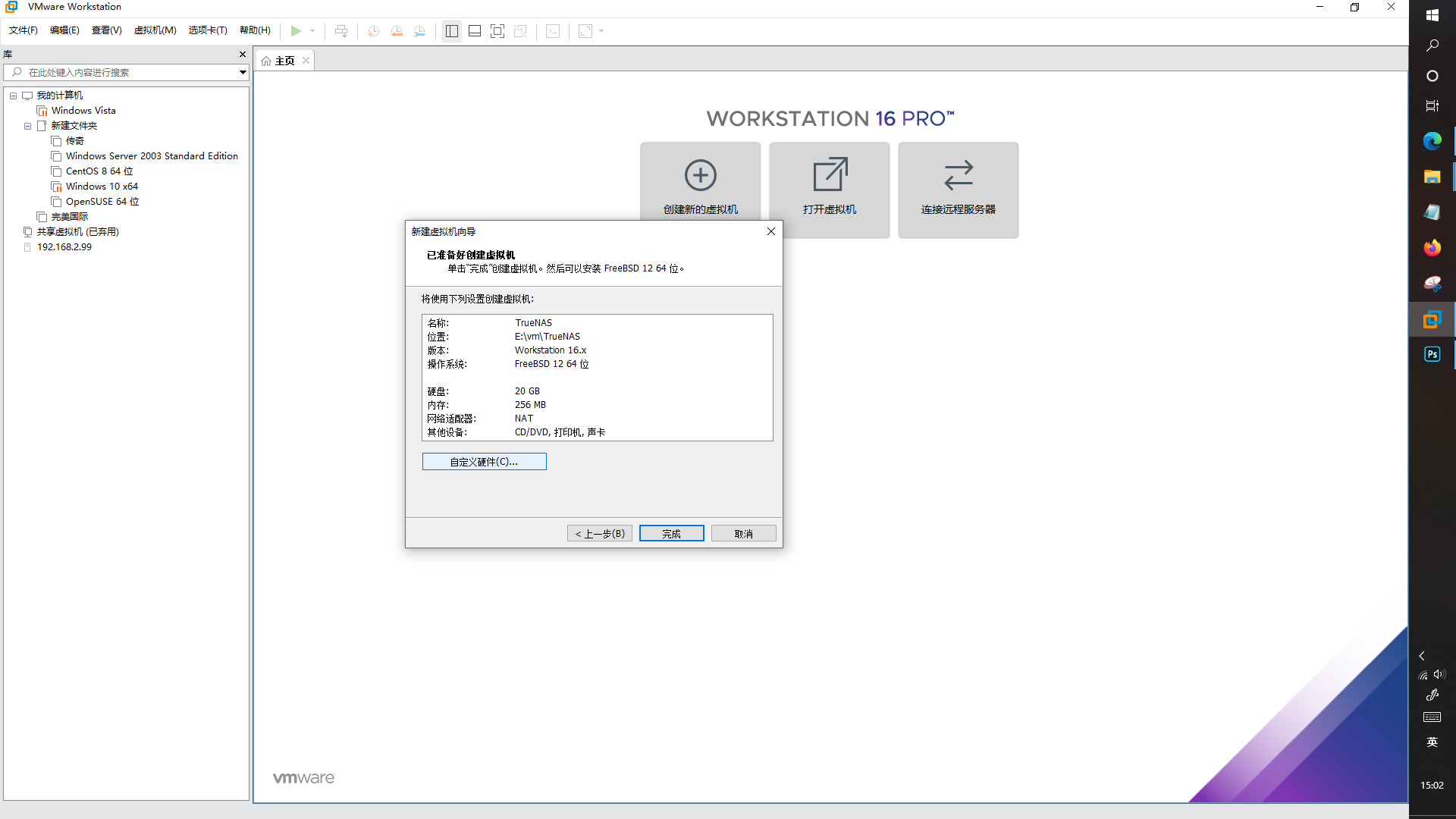Close the library panel
The height and width of the screenshot is (819, 1456).
click(x=243, y=55)
